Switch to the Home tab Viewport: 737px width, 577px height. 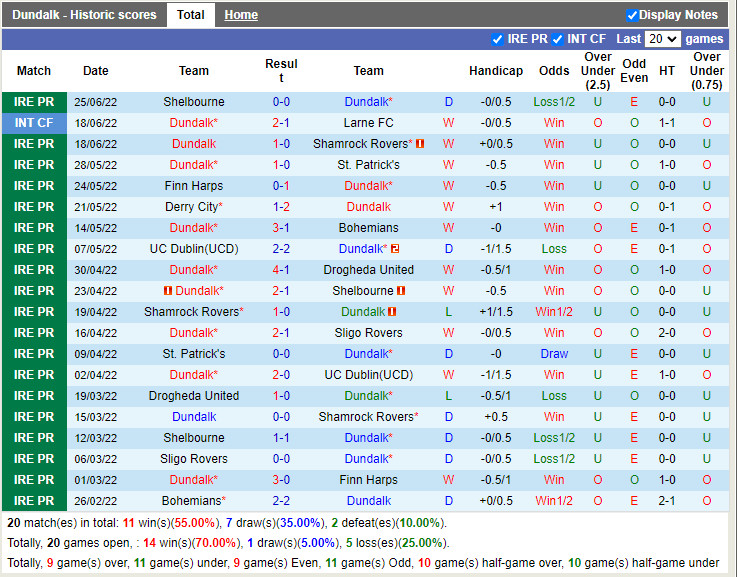[x=240, y=15]
